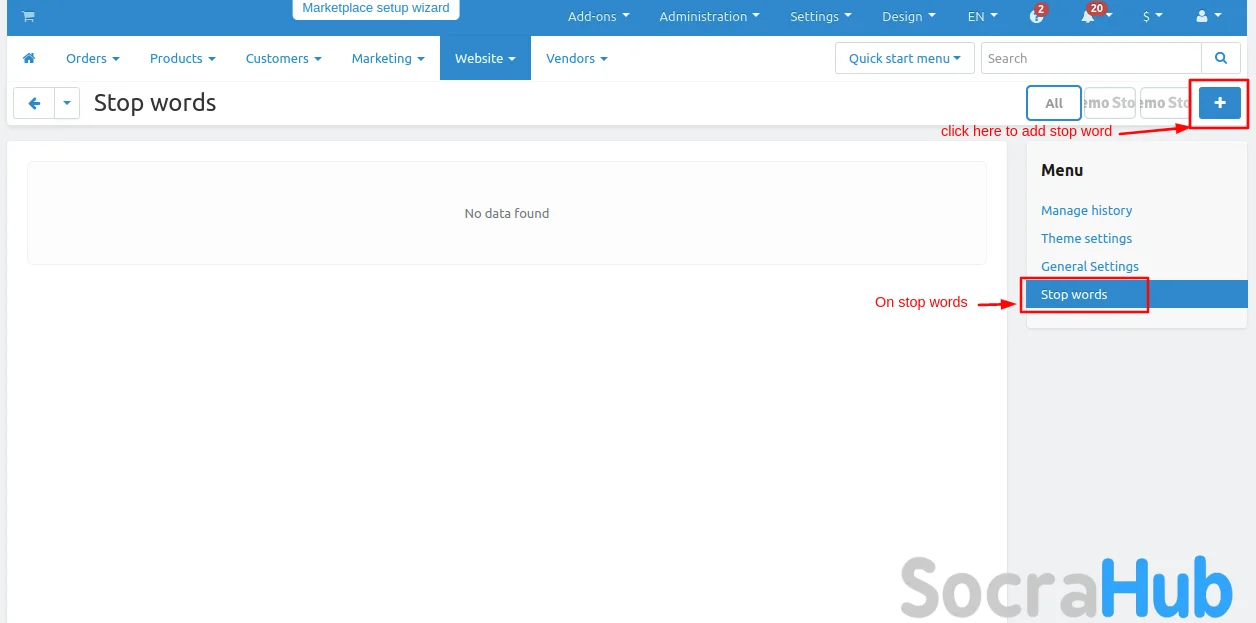Open the user account icon menu
This screenshot has height=623, width=1256.
pos(1208,17)
